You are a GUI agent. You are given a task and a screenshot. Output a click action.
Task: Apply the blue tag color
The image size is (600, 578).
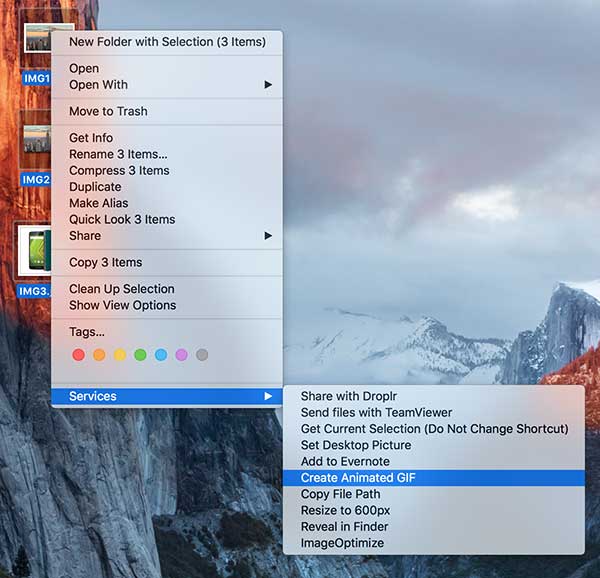(x=161, y=355)
